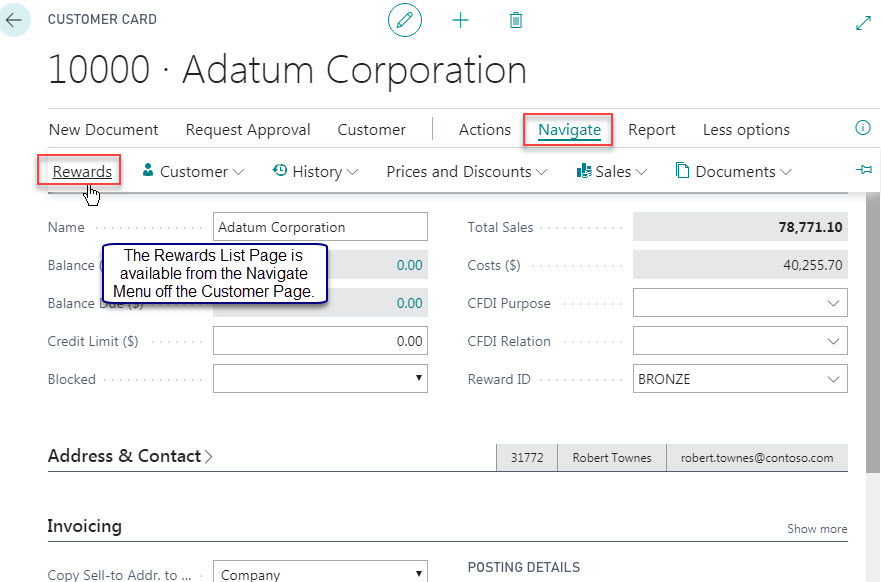The image size is (881, 582).
Task: Click the Customer person icon
Action: 148,170
